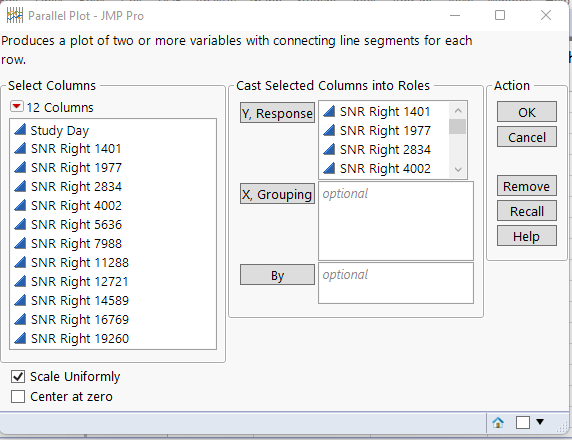Open the 12 Columns red triangle menu
This screenshot has height=440, width=572.
17,107
